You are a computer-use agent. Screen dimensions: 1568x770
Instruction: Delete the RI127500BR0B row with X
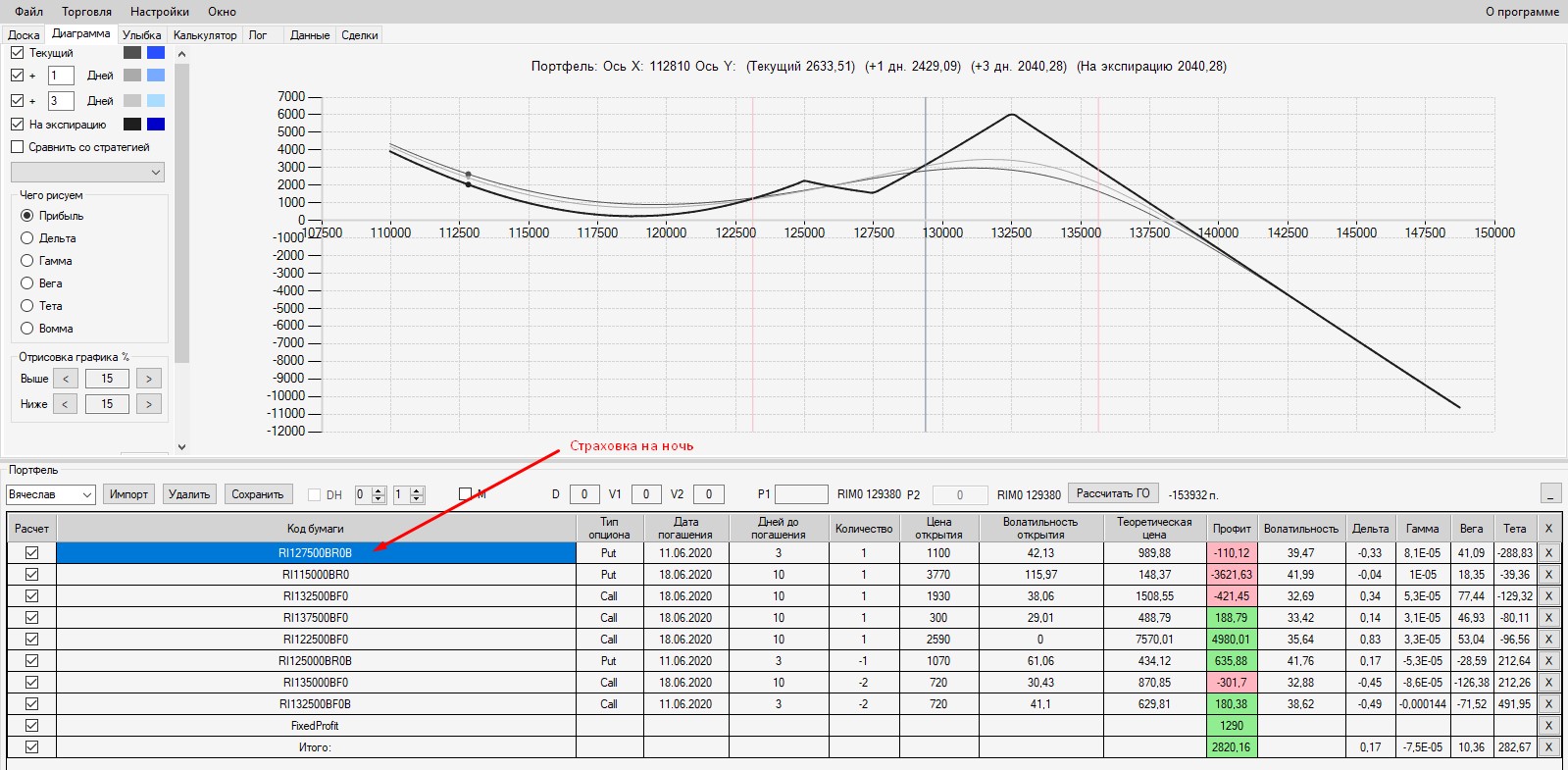[x=1548, y=553]
